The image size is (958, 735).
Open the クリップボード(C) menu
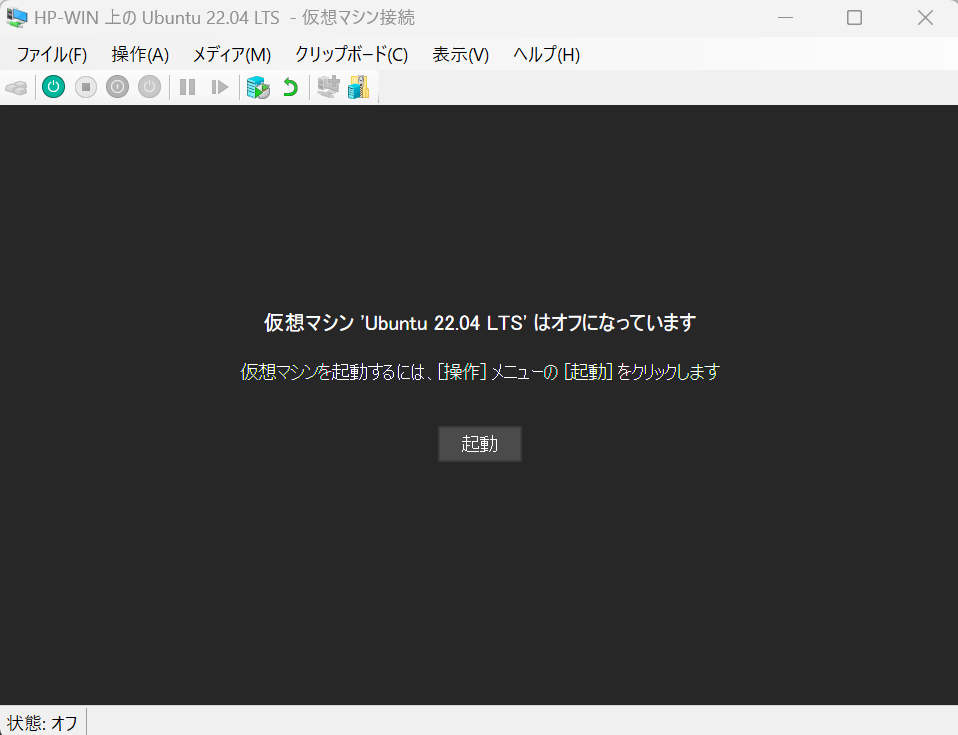pos(351,54)
